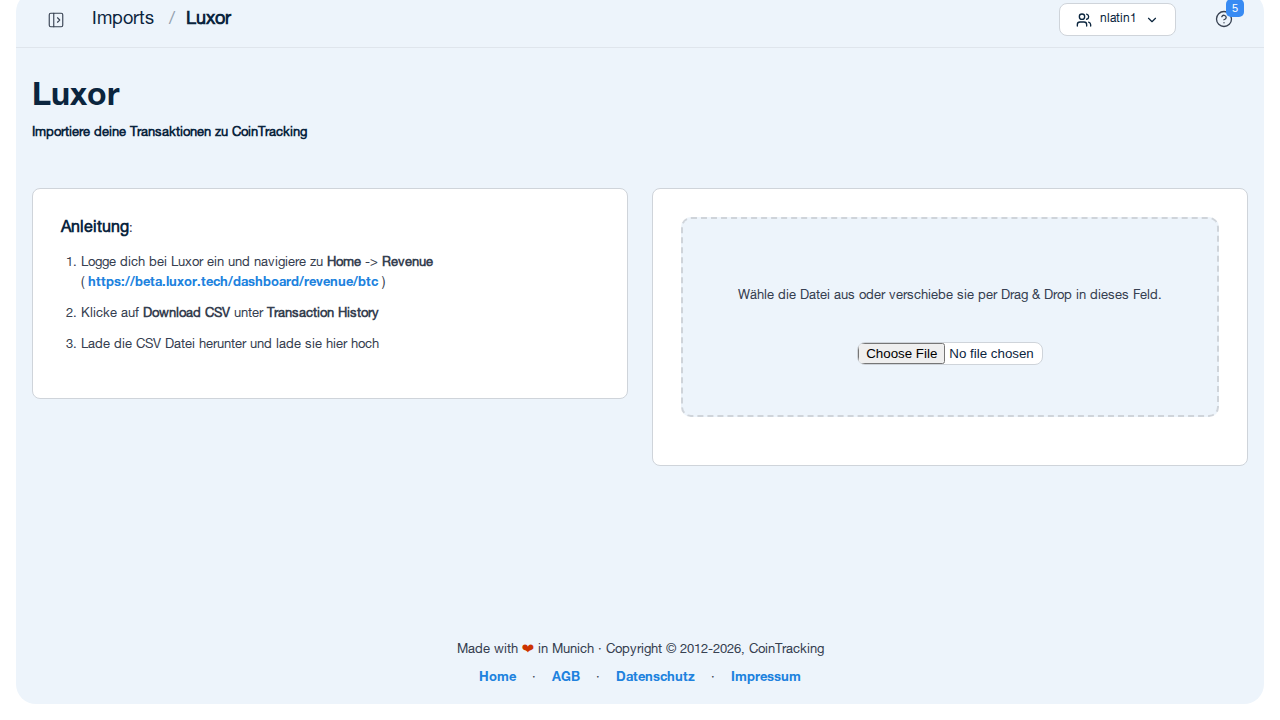Open the help question mark icon
The height and width of the screenshot is (720, 1280).
click(1224, 19)
